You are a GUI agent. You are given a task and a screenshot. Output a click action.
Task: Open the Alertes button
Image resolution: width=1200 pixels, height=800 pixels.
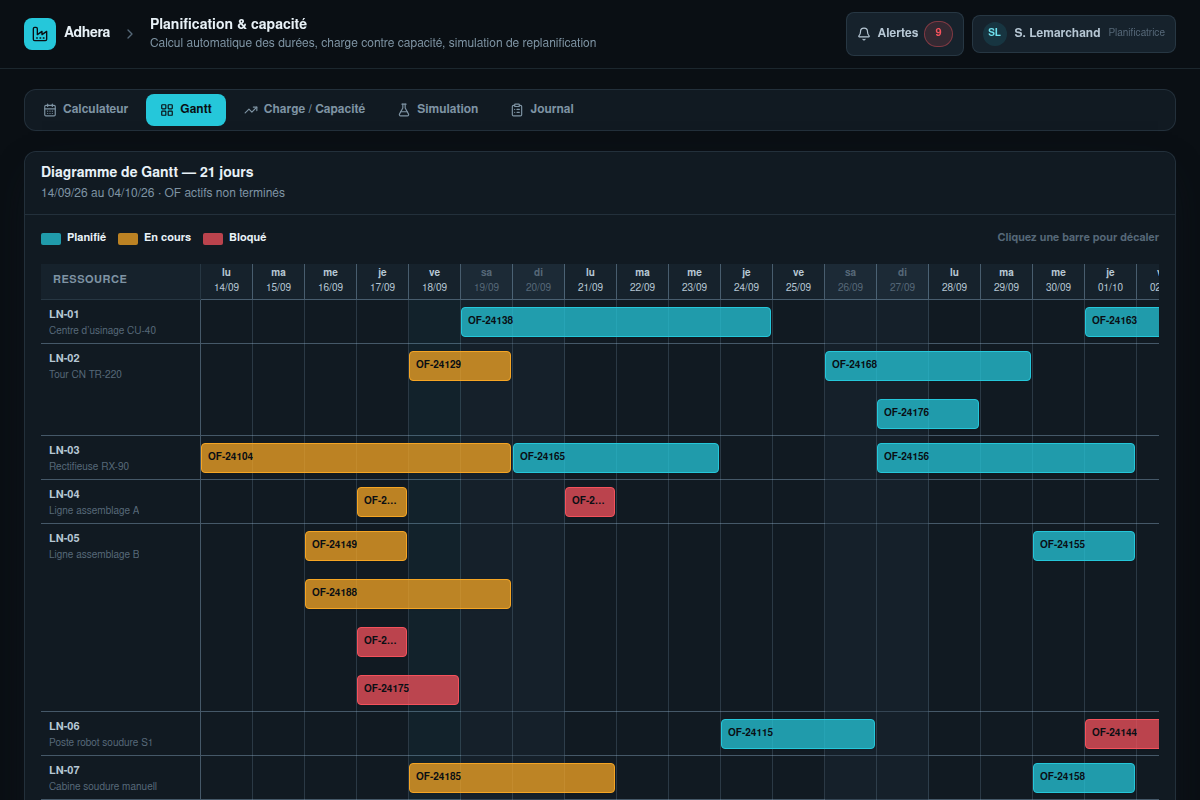[x=905, y=33]
